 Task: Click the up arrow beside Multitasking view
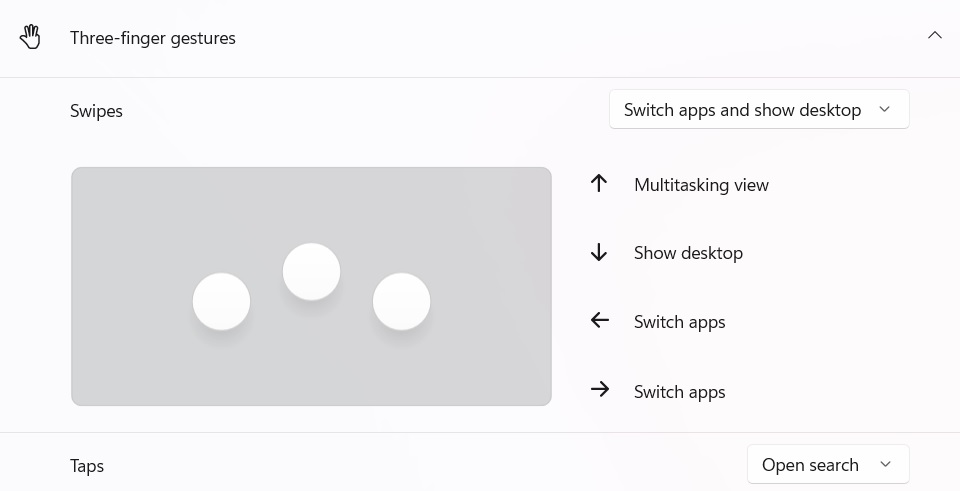[x=599, y=184]
